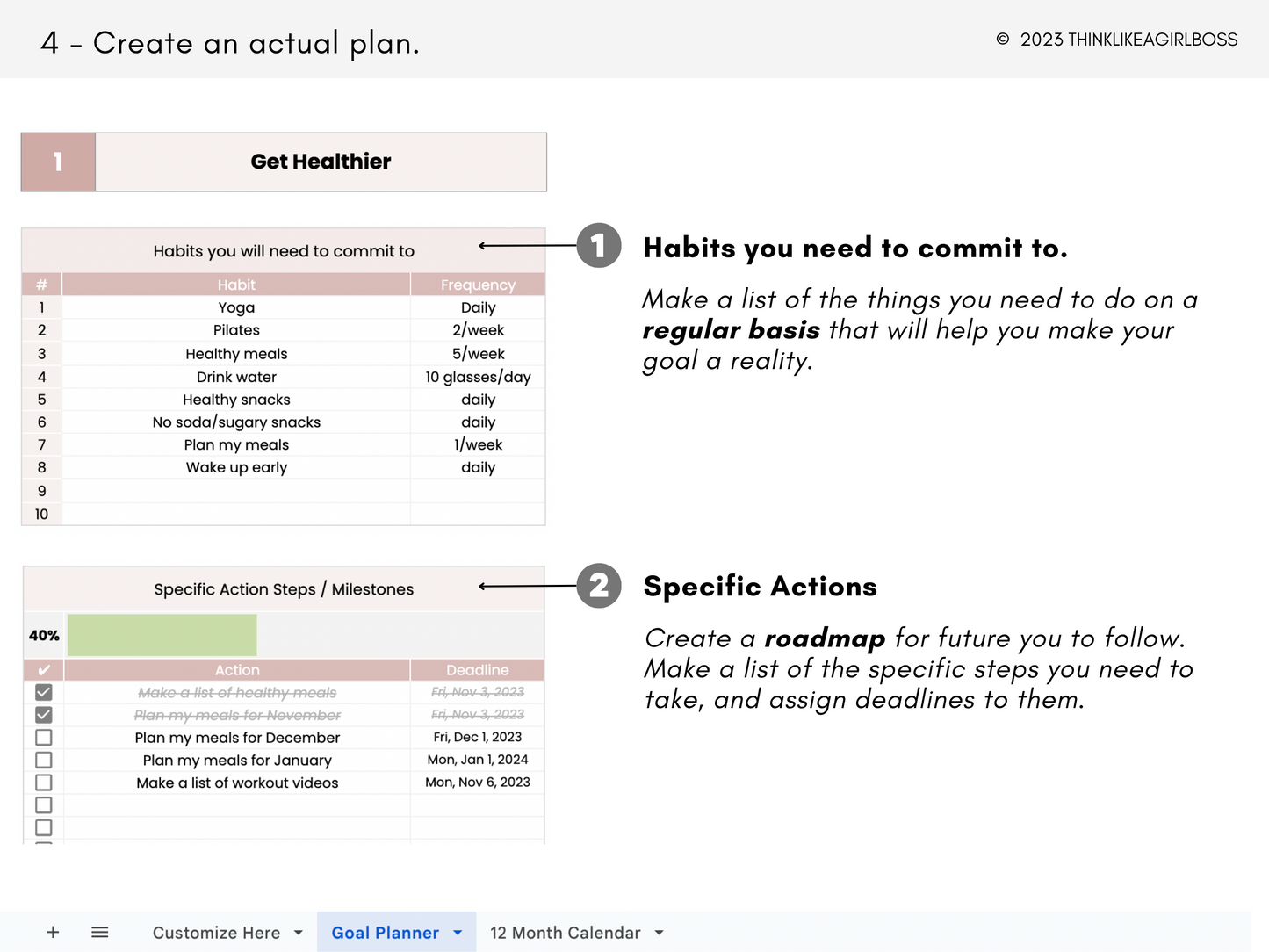This screenshot has height=952, width=1269.
Task: Click the numbered circle 1 callout icon
Action: tap(599, 246)
